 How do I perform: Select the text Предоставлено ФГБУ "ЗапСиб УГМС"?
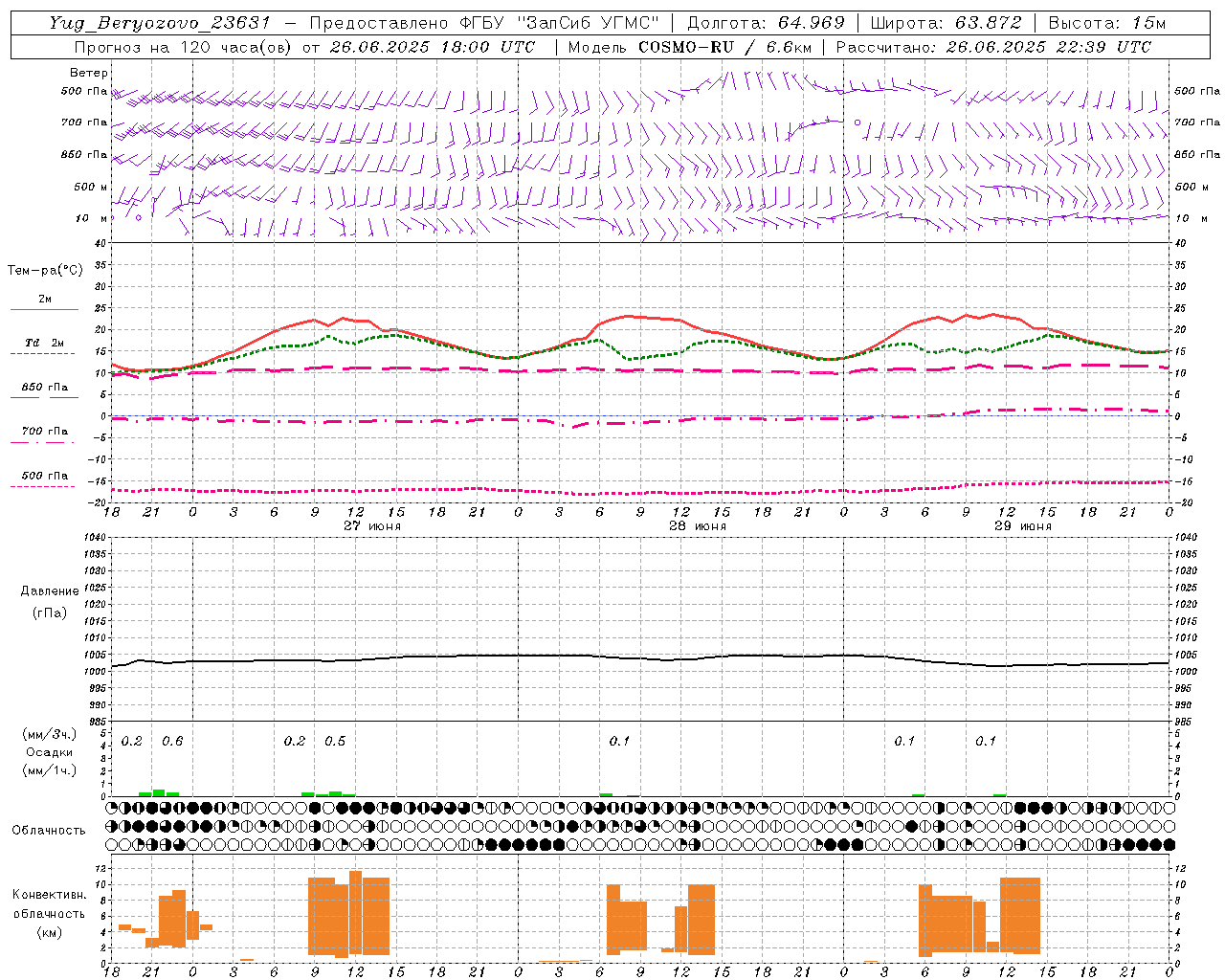coord(485,23)
